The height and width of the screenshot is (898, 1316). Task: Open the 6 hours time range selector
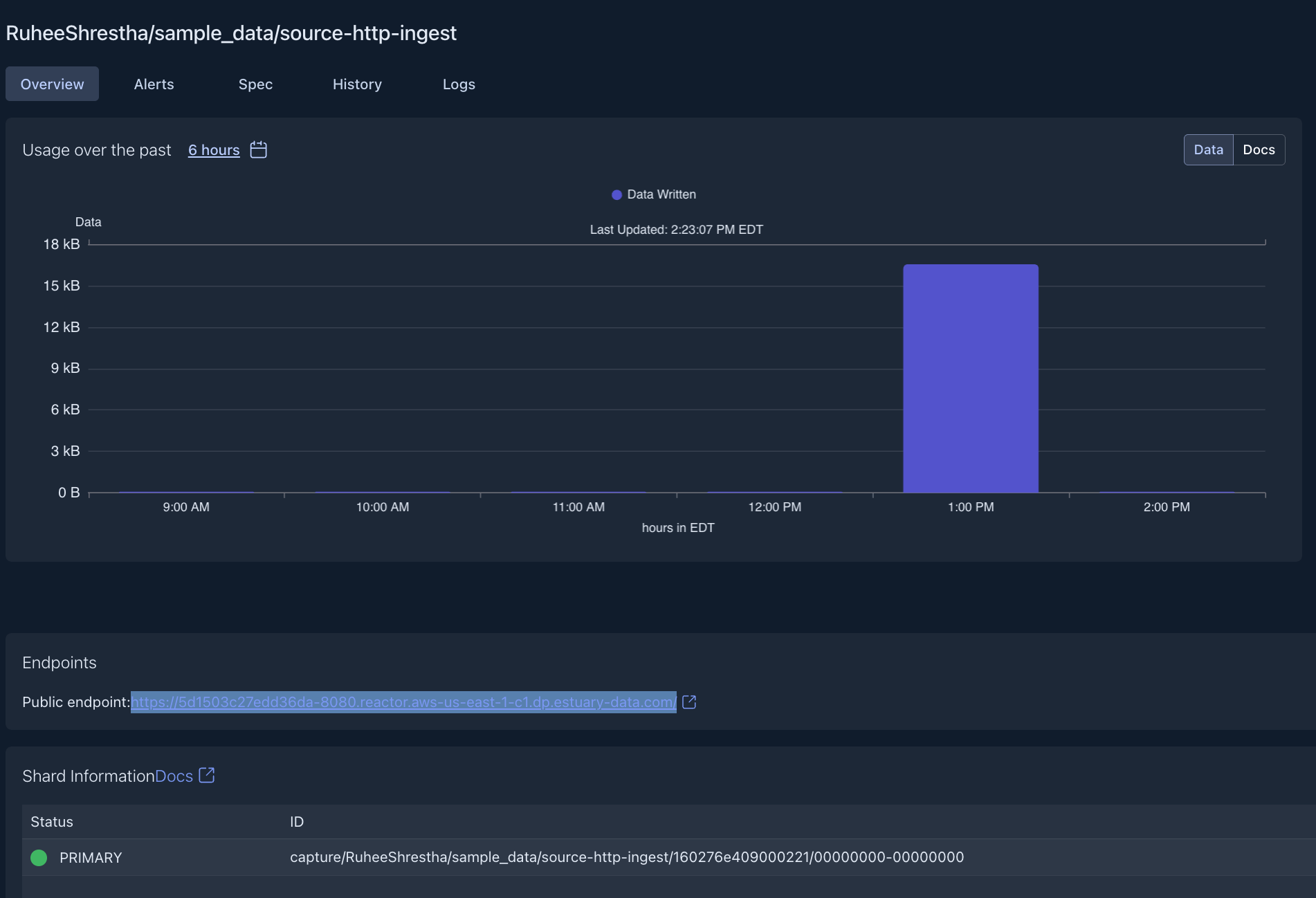(214, 150)
